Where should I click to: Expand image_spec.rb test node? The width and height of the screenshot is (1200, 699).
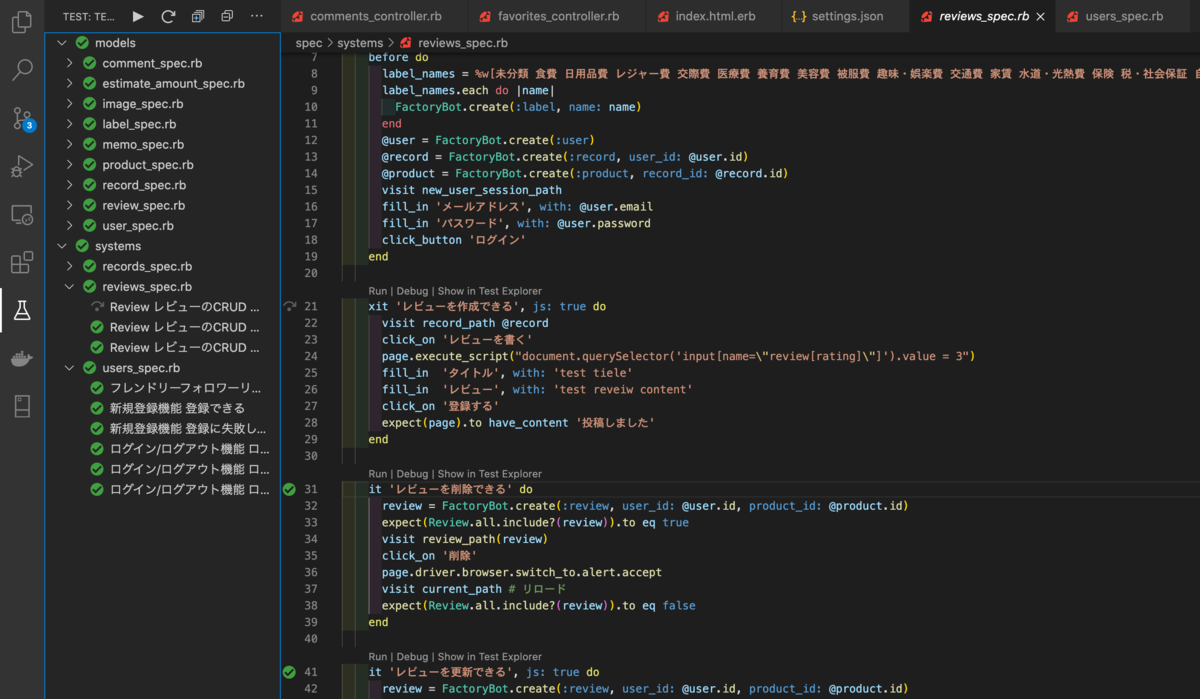(x=70, y=104)
